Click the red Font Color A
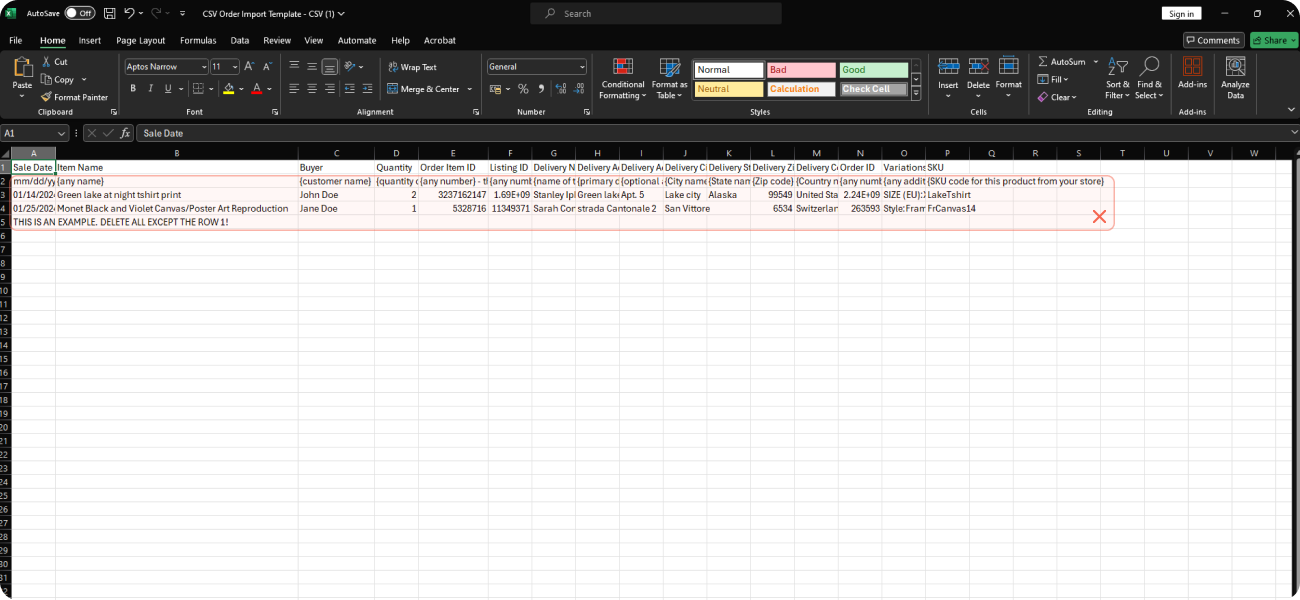 256,89
